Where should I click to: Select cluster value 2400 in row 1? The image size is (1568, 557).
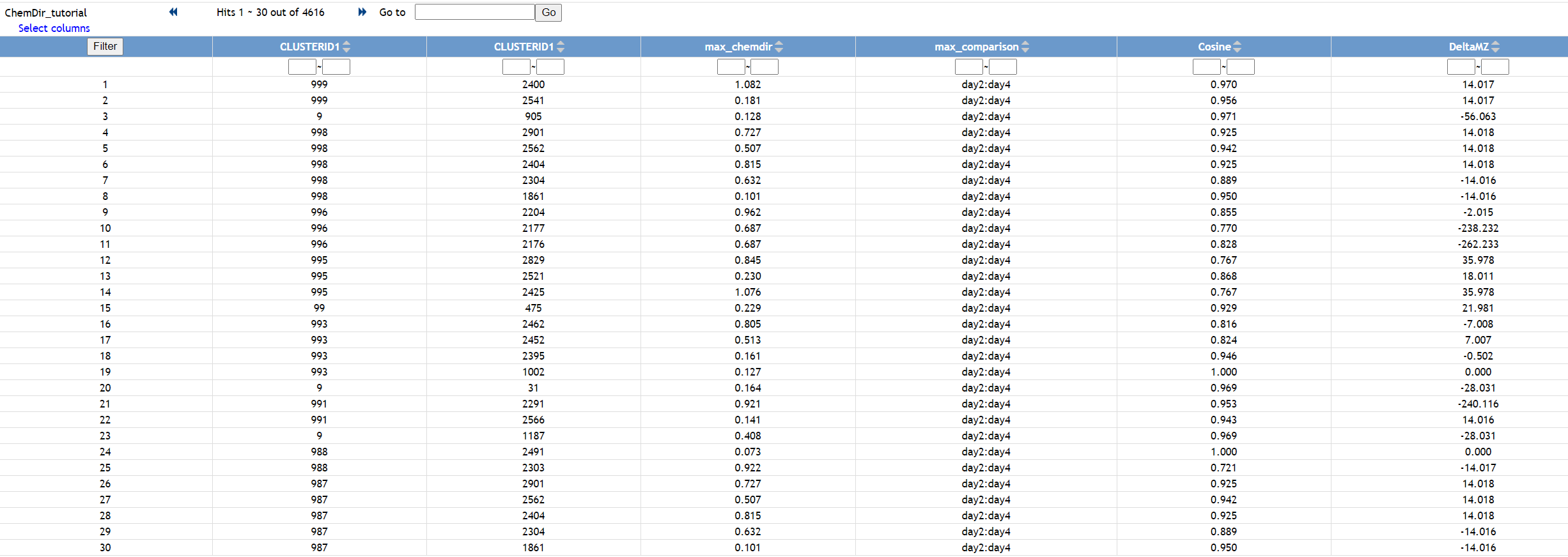[533, 84]
